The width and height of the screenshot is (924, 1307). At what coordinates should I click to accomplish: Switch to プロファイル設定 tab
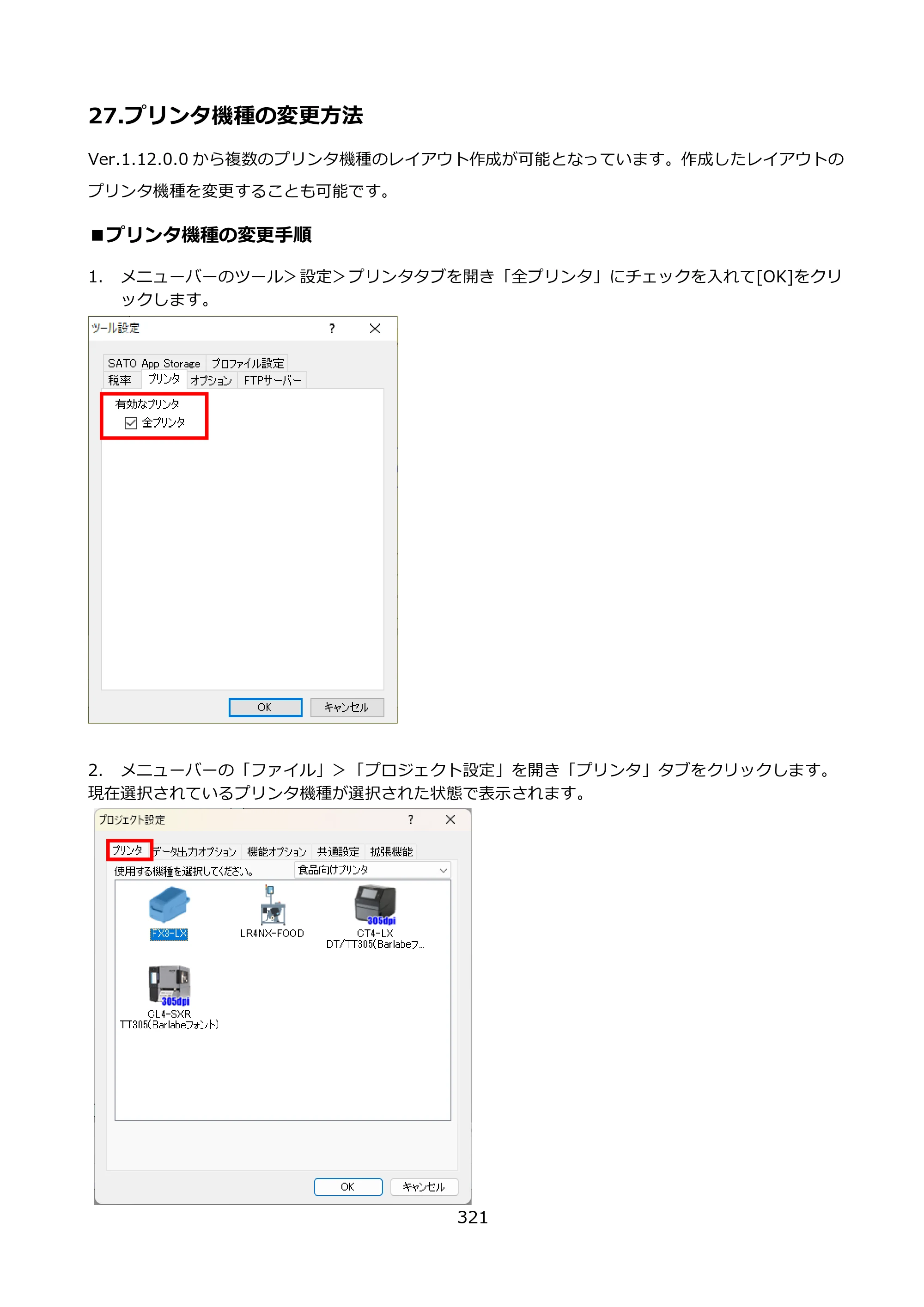click(x=248, y=363)
